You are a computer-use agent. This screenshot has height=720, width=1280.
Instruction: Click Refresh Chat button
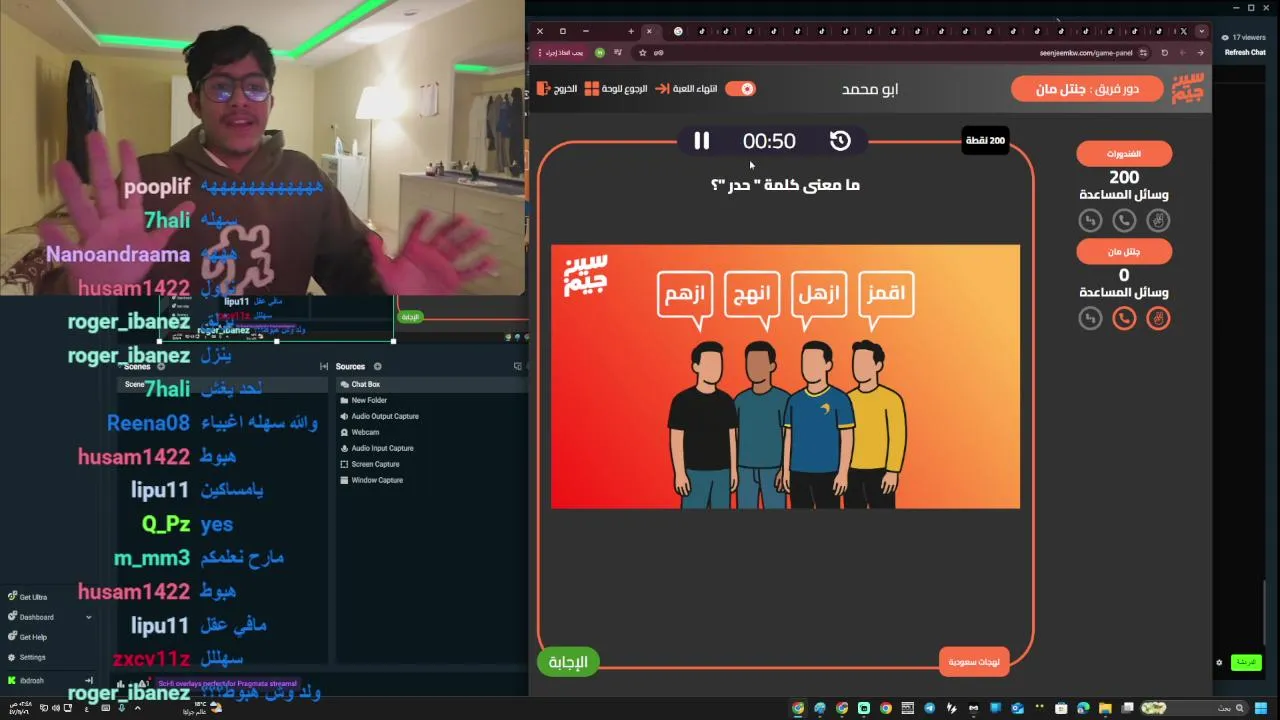[1245, 53]
